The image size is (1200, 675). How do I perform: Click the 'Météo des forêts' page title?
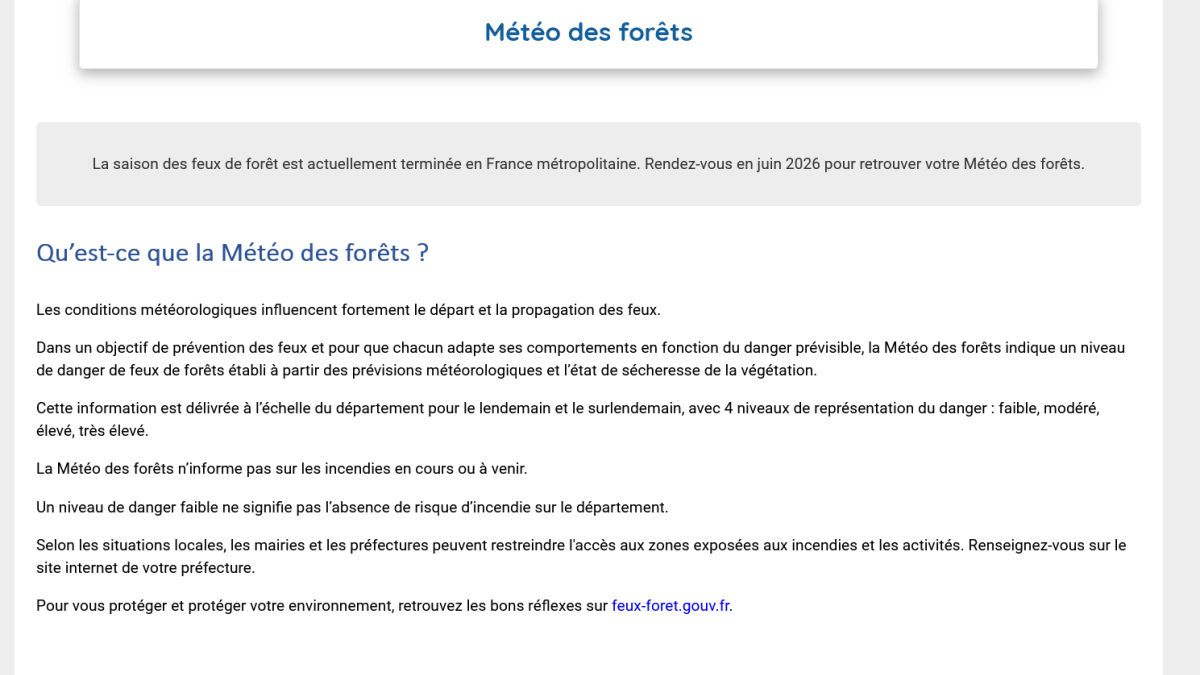point(588,32)
